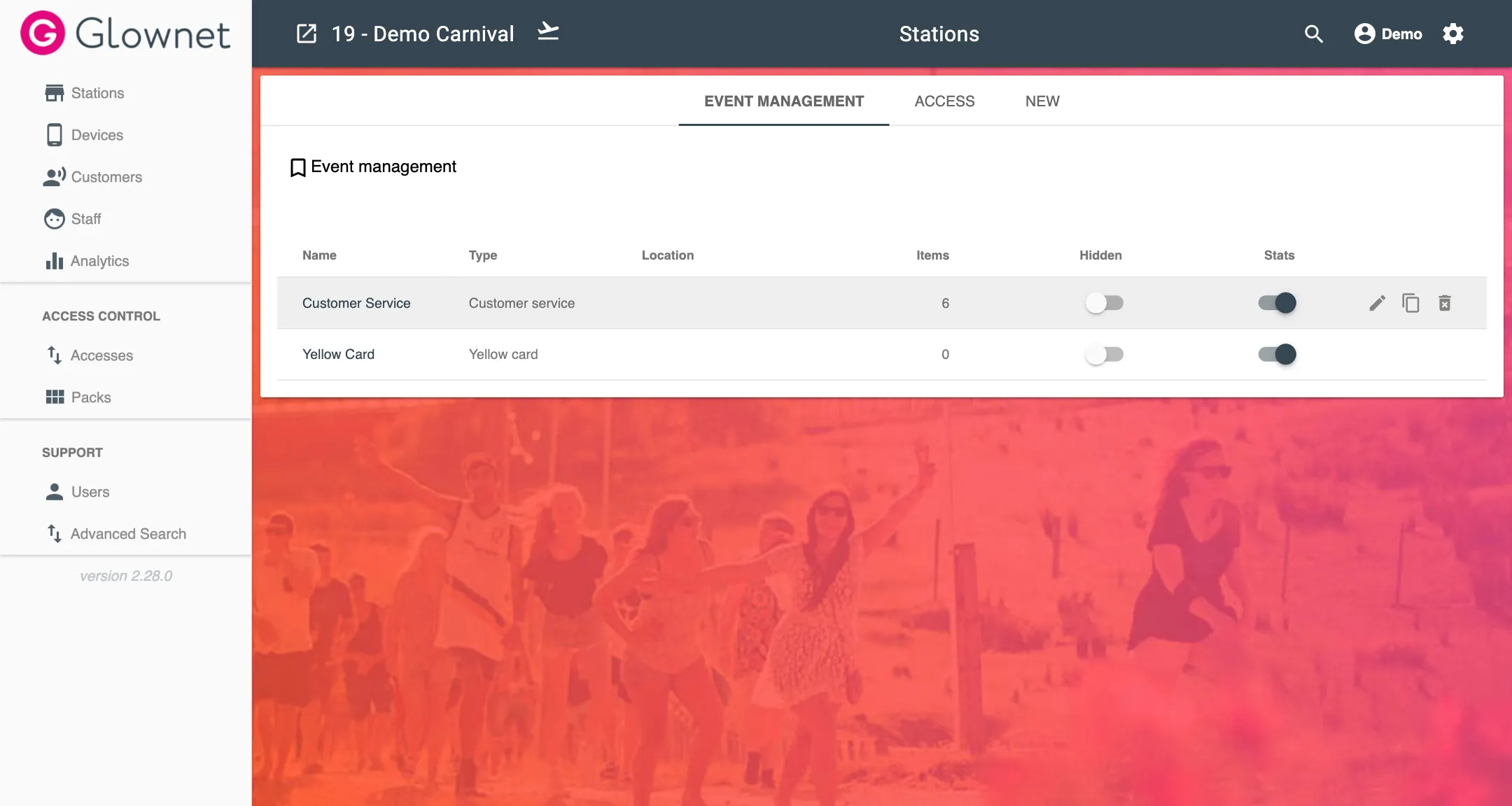1512x806 pixels.
Task: Click the Glownet wordmark text
Action: [153, 34]
